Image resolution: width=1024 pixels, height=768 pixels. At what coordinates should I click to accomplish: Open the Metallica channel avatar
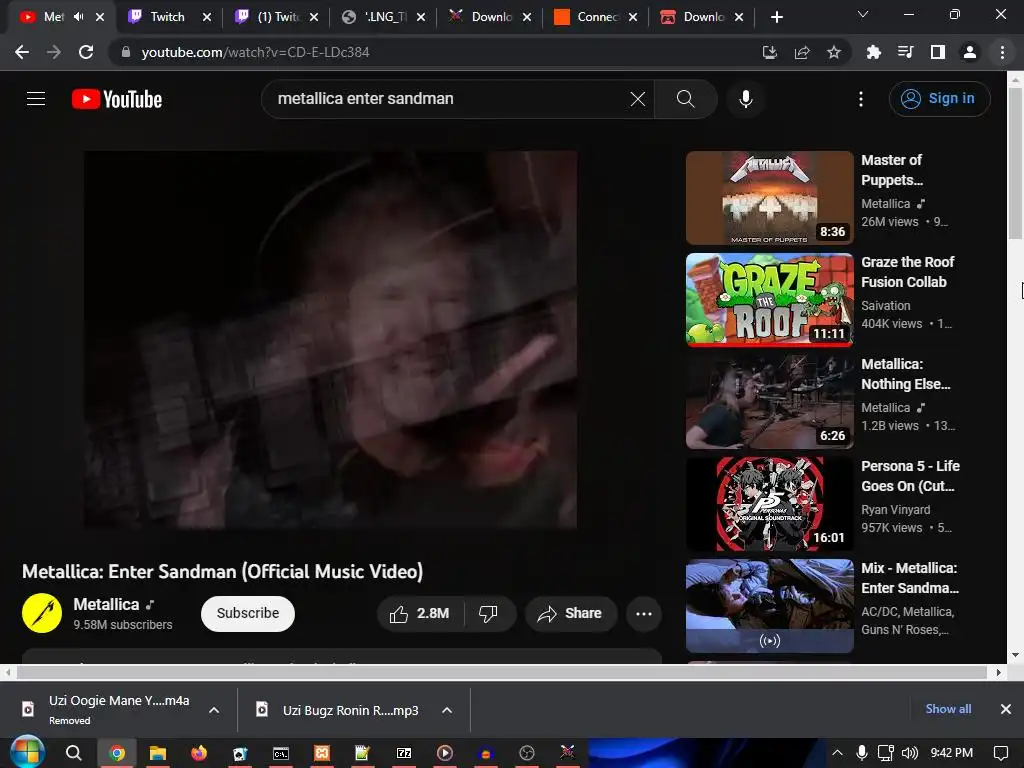42,613
